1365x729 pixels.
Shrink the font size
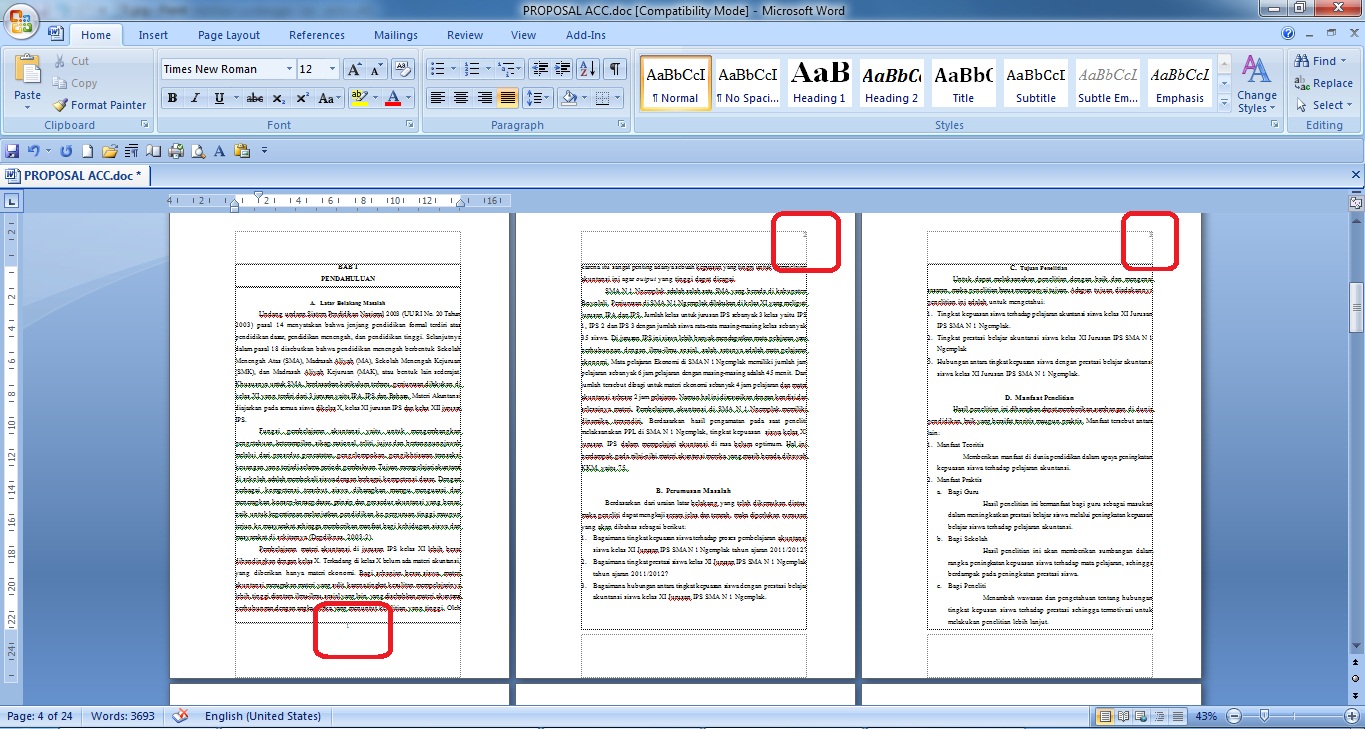tap(376, 69)
